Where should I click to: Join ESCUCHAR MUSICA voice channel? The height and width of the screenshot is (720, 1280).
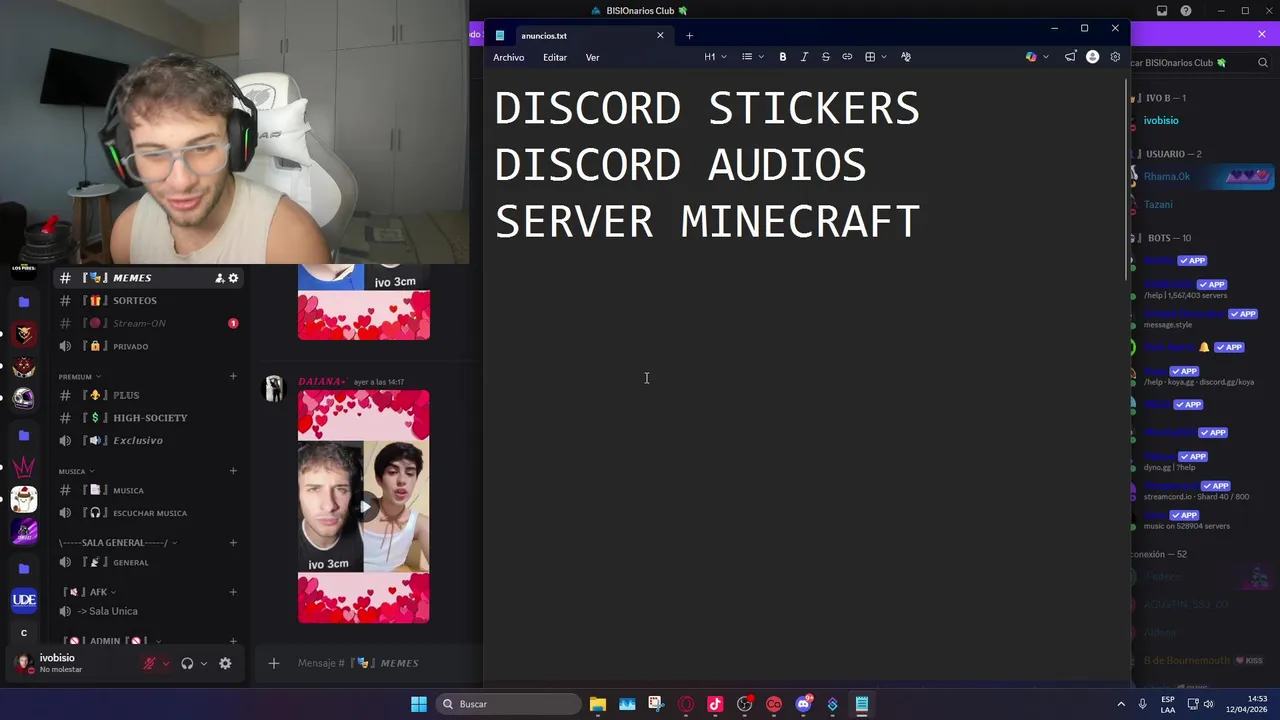coord(149,513)
